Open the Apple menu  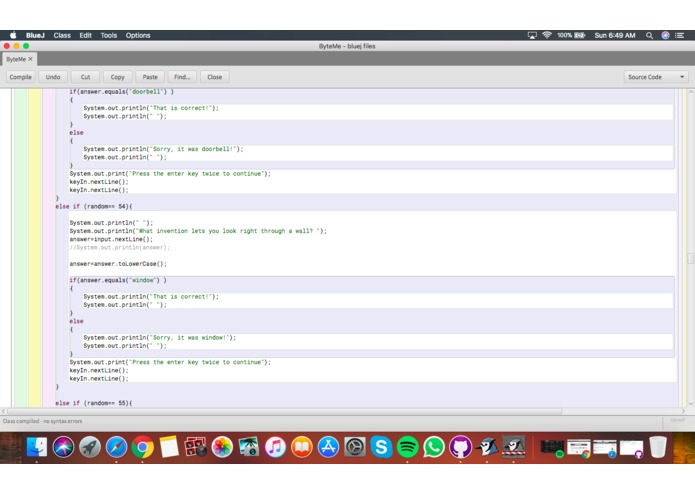tap(13, 35)
